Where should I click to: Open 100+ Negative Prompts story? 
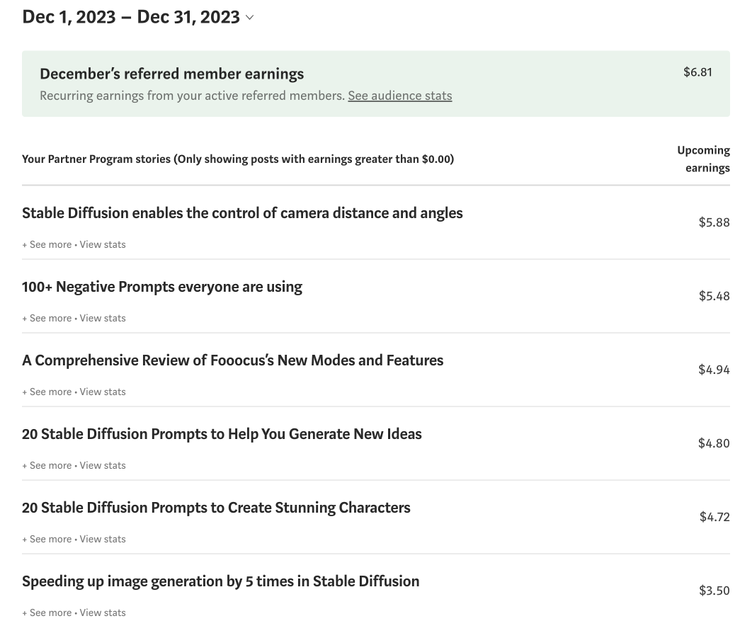click(162, 287)
